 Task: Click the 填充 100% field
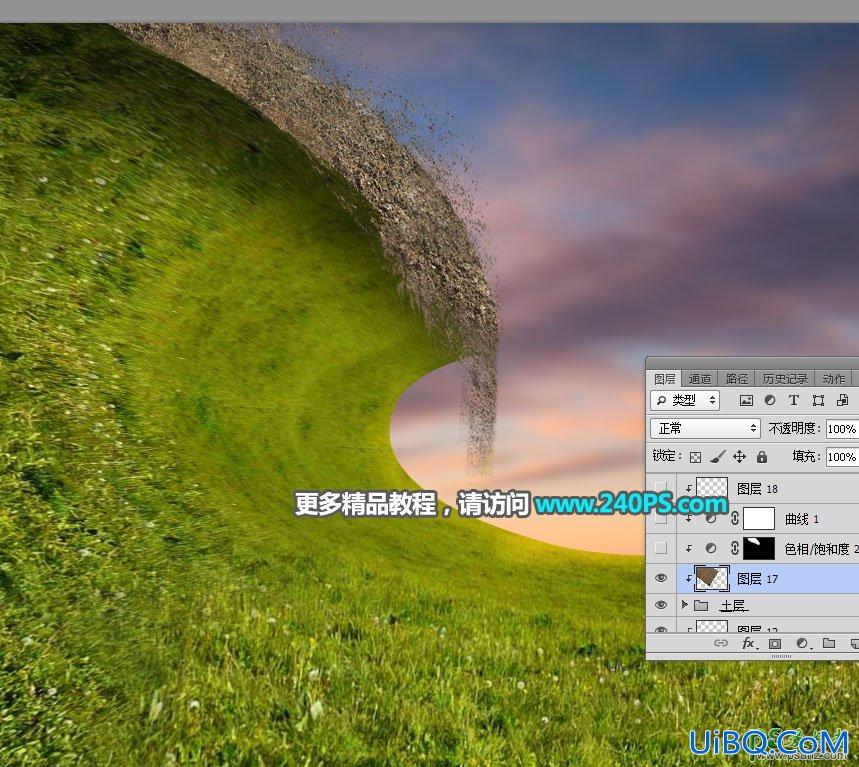pyautogui.click(x=843, y=456)
